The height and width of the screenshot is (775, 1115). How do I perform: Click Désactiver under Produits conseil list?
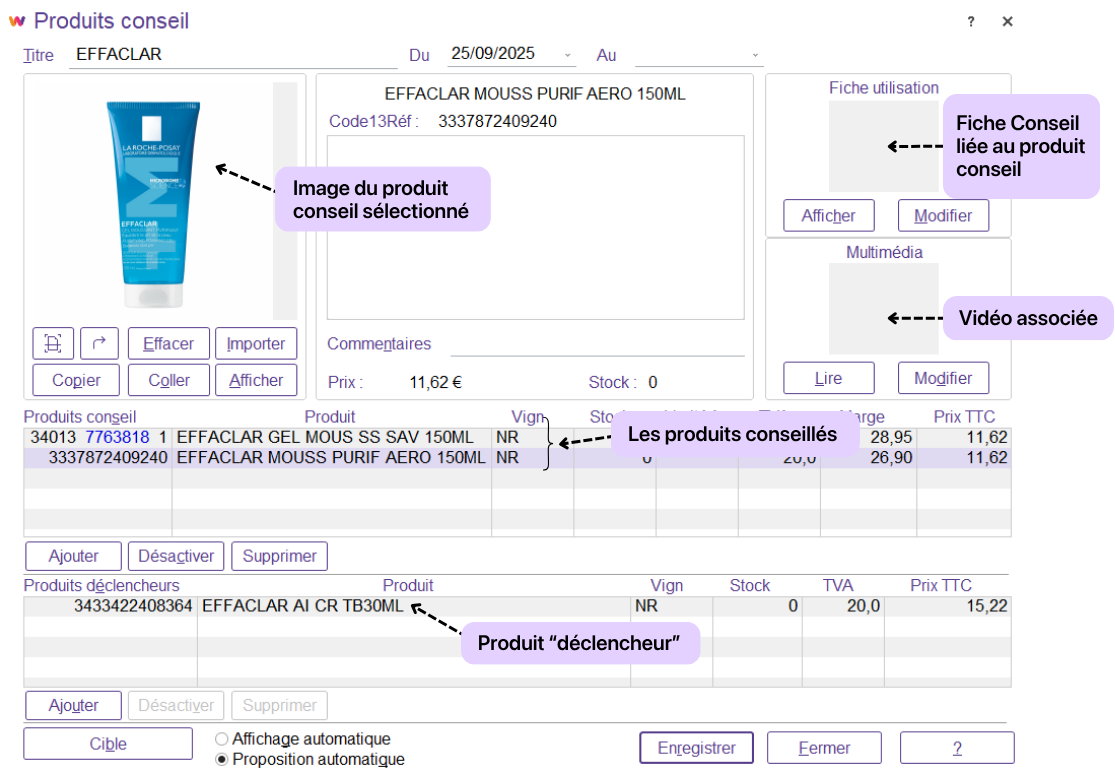[176, 556]
